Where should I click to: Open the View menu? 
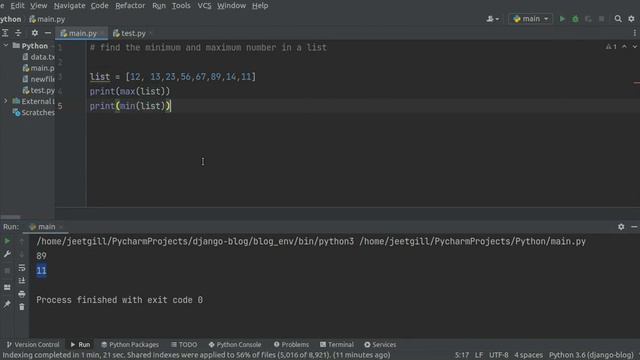pos(39,6)
